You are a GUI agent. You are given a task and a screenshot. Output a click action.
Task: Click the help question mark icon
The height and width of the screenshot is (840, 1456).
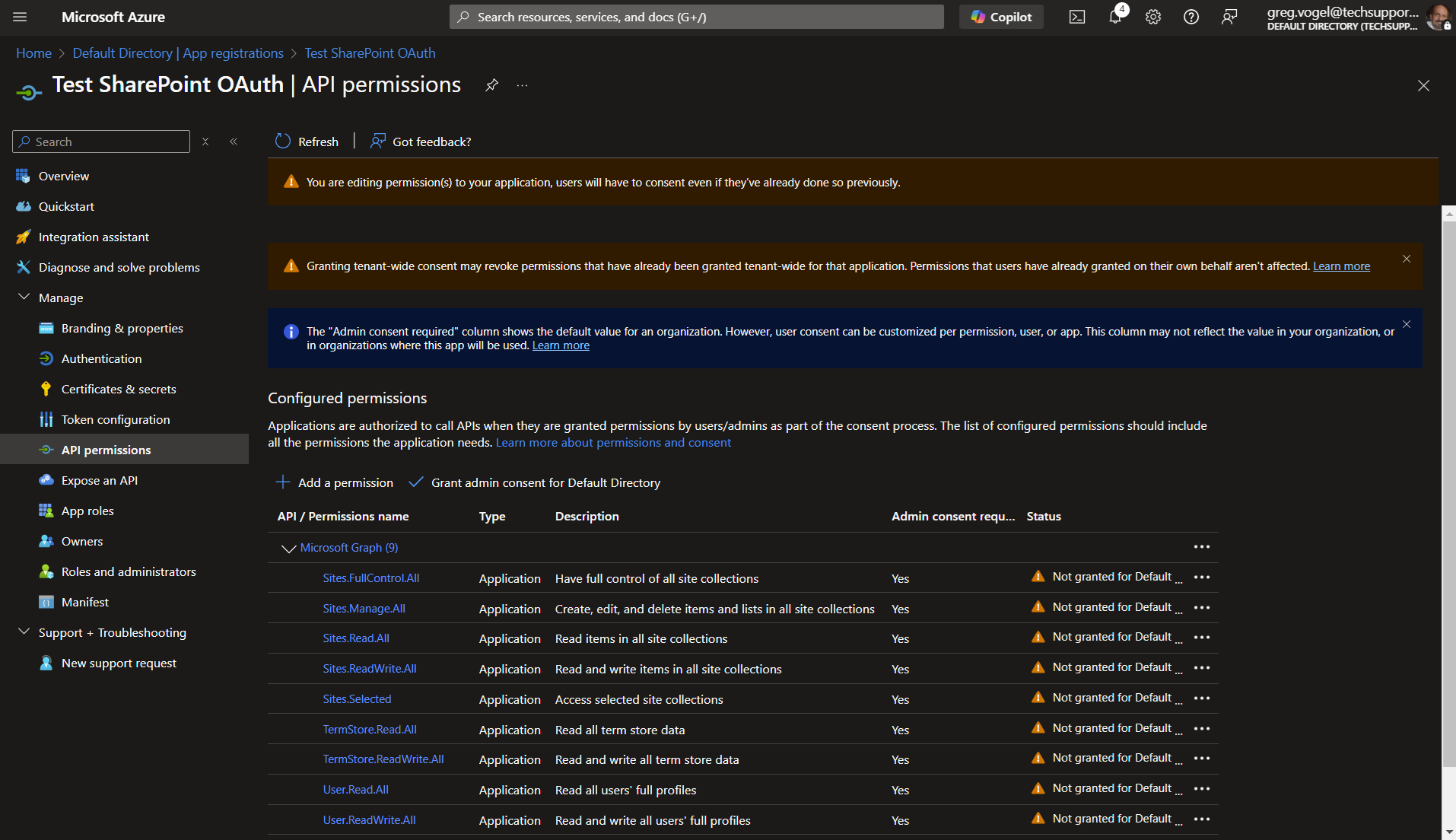pos(1191,17)
